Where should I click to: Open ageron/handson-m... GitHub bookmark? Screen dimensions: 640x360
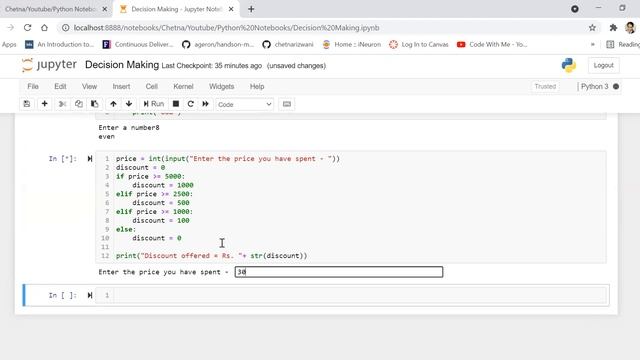(218, 44)
